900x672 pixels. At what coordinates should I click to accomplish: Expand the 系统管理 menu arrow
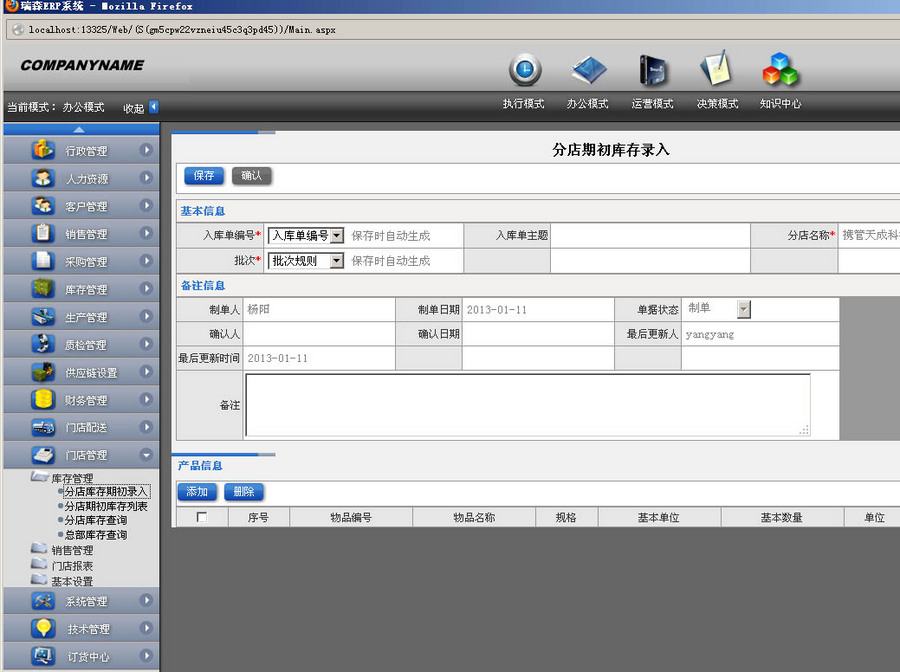tap(146, 601)
